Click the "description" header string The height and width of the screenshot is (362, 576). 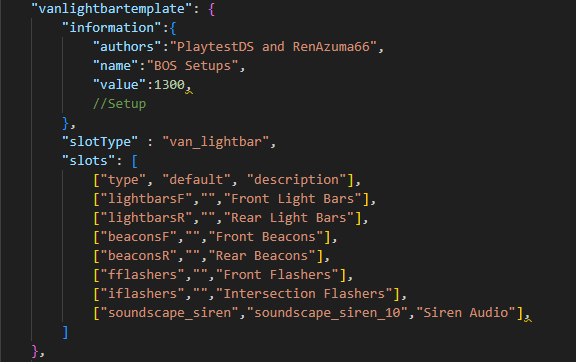click(296, 180)
